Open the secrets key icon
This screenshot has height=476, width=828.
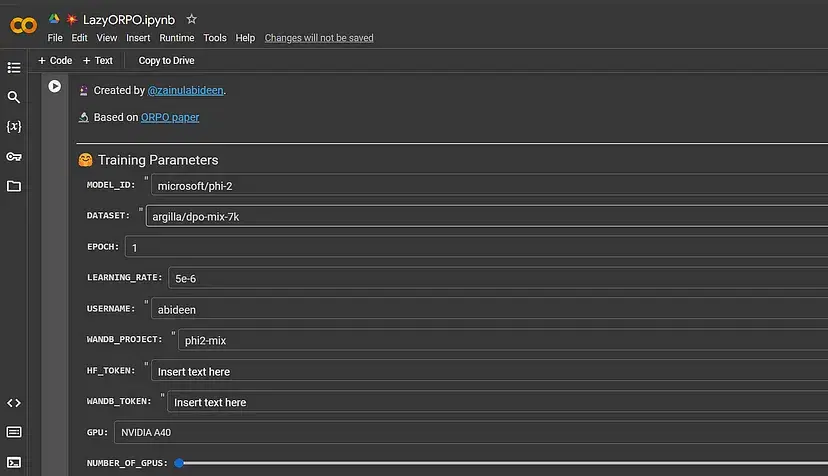[14, 157]
